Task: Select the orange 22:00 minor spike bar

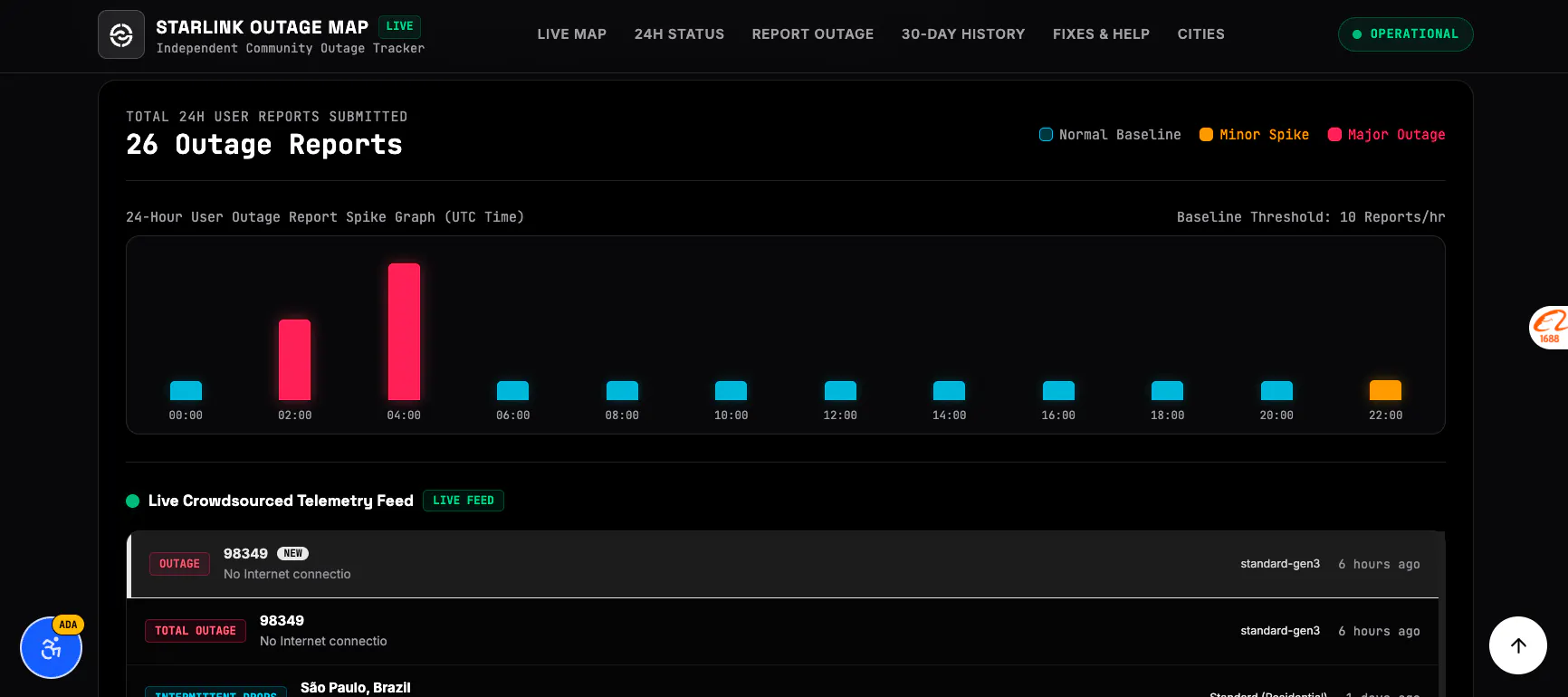Action: click(x=1385, y=390)
